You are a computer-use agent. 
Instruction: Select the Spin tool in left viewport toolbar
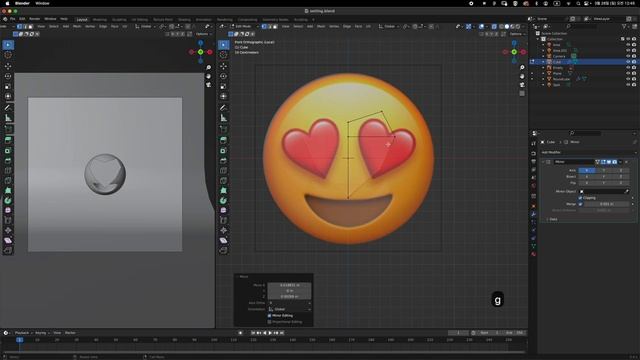coord(8,200)
